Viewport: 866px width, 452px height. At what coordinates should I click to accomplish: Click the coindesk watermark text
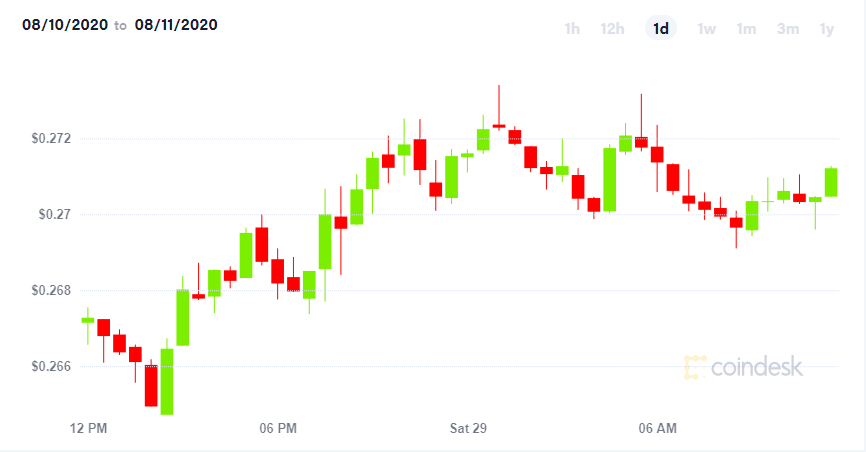pyautogui.click(x=757, y=367)
